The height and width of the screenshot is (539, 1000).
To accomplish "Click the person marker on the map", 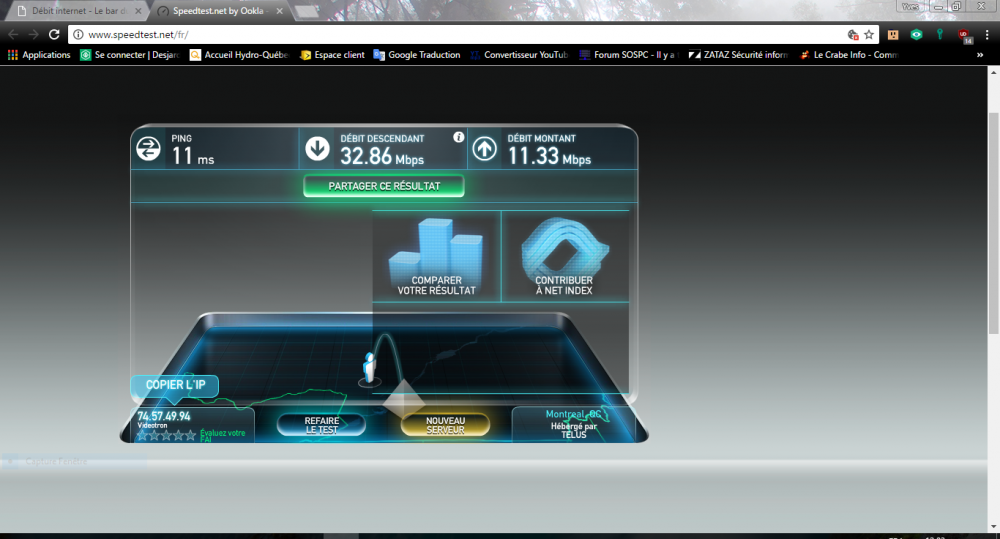I will click(x=369, y=369).
